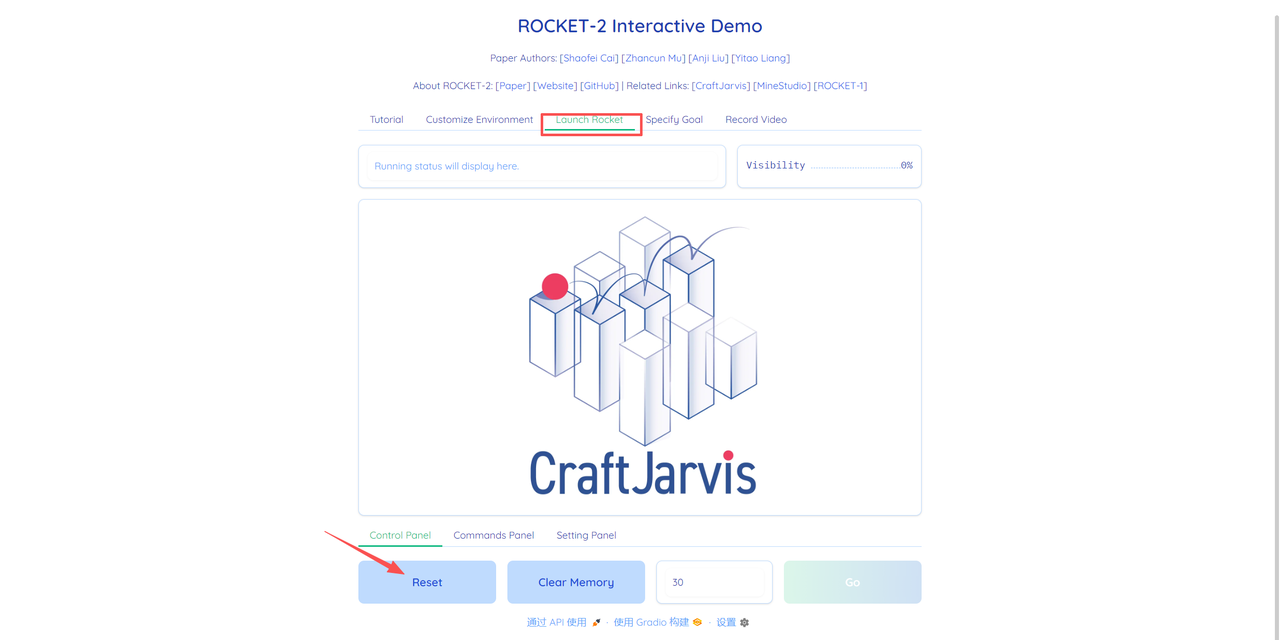The width and height of the screenshot is (1280, 640).
Task: Open Shaofei Cai author link
Action: 589,58
